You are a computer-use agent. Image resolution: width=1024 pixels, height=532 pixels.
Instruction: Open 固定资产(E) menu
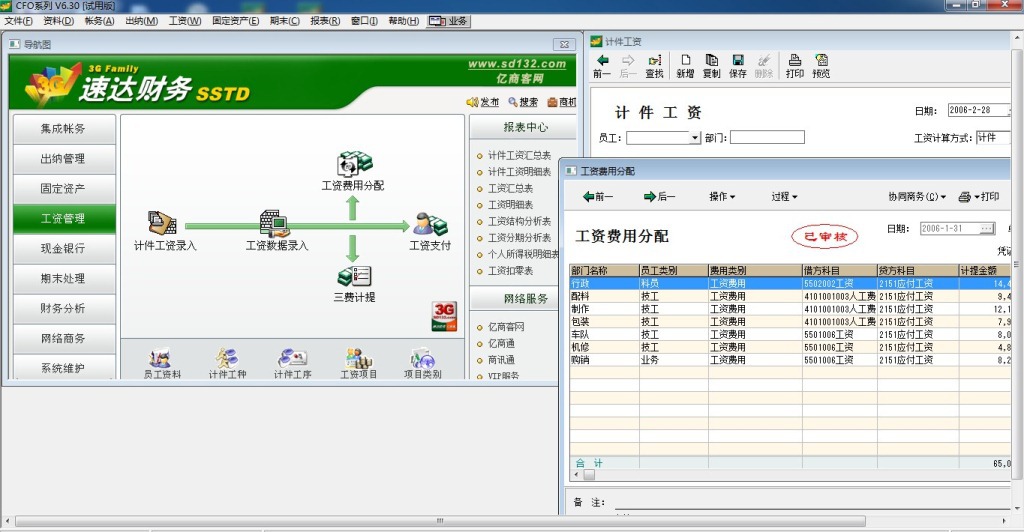(235, 21)
